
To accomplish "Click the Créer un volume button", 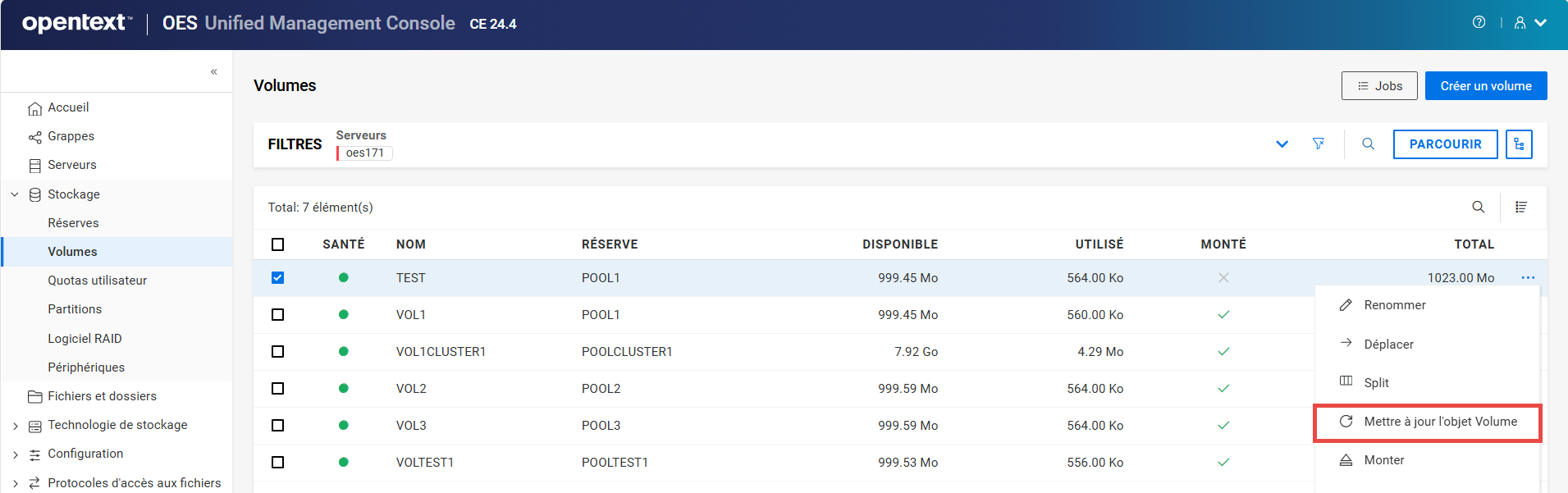I will tap(1485, 86).
